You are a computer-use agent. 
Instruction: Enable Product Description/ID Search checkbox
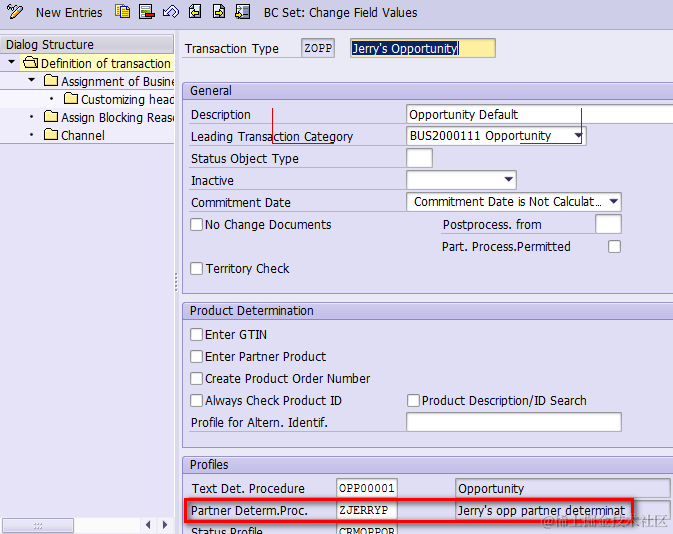point(413,400)
